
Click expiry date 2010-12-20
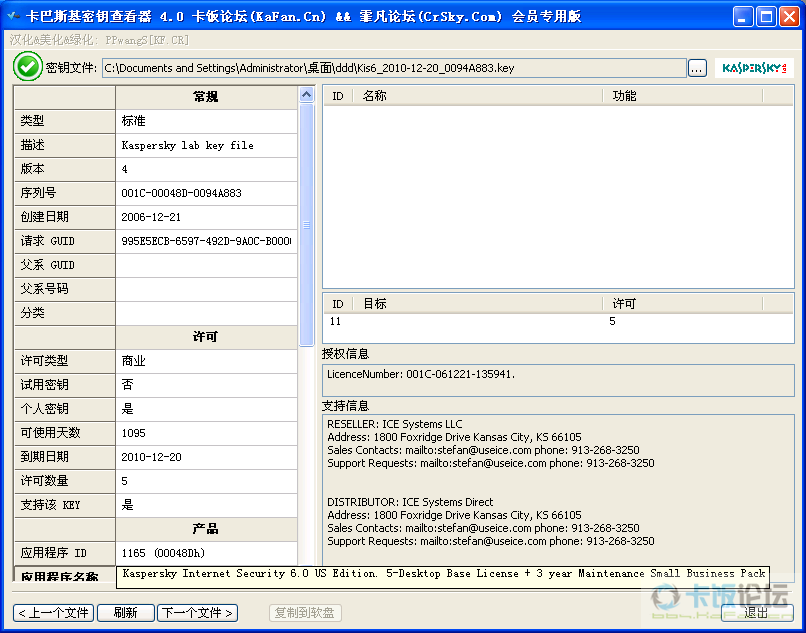tap(206, 457)
